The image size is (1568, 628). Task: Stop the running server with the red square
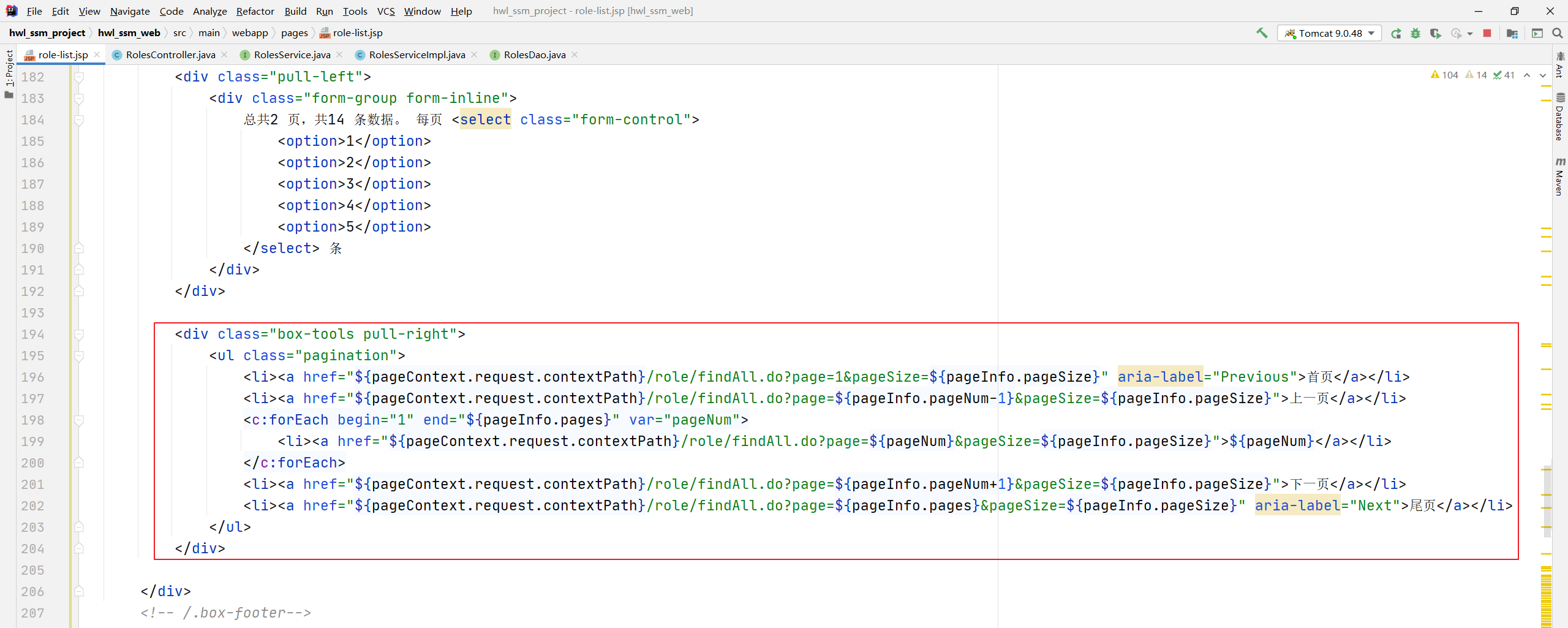[x=1487, y=33]
